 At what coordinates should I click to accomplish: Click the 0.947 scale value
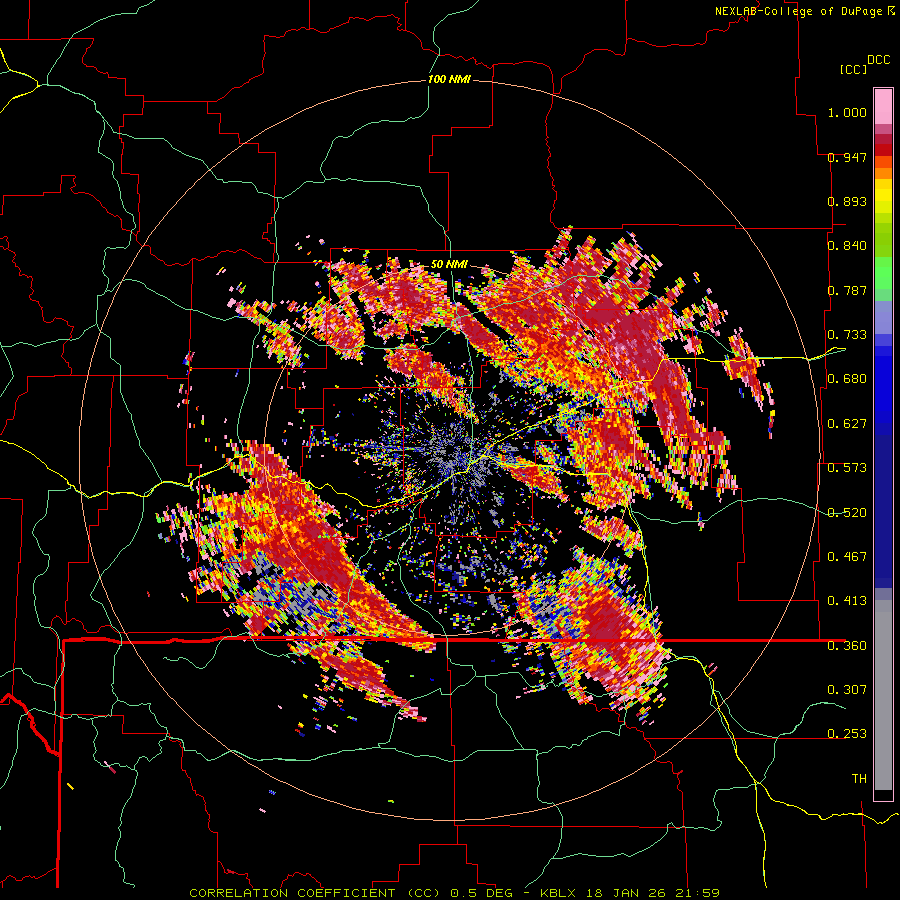(847, 157)
